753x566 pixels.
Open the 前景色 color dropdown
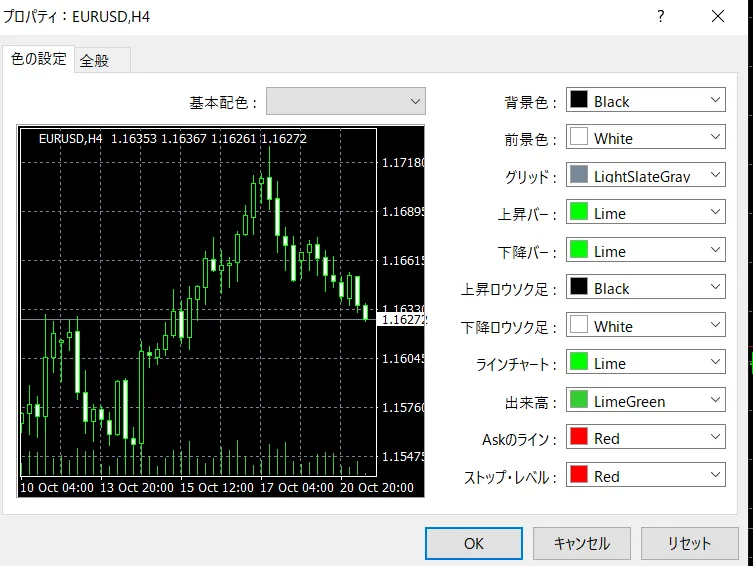pyautogui.click(x=645, y=137)
